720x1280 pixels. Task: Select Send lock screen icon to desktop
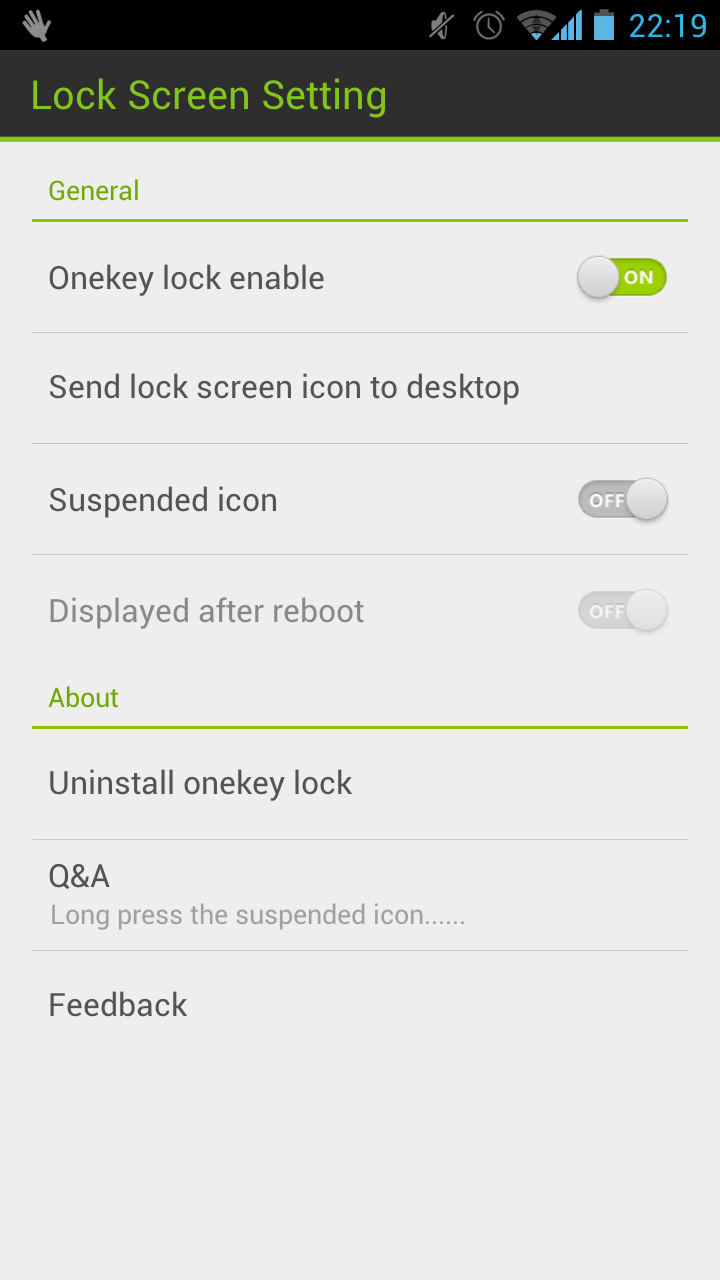click(x=360, y=388)
